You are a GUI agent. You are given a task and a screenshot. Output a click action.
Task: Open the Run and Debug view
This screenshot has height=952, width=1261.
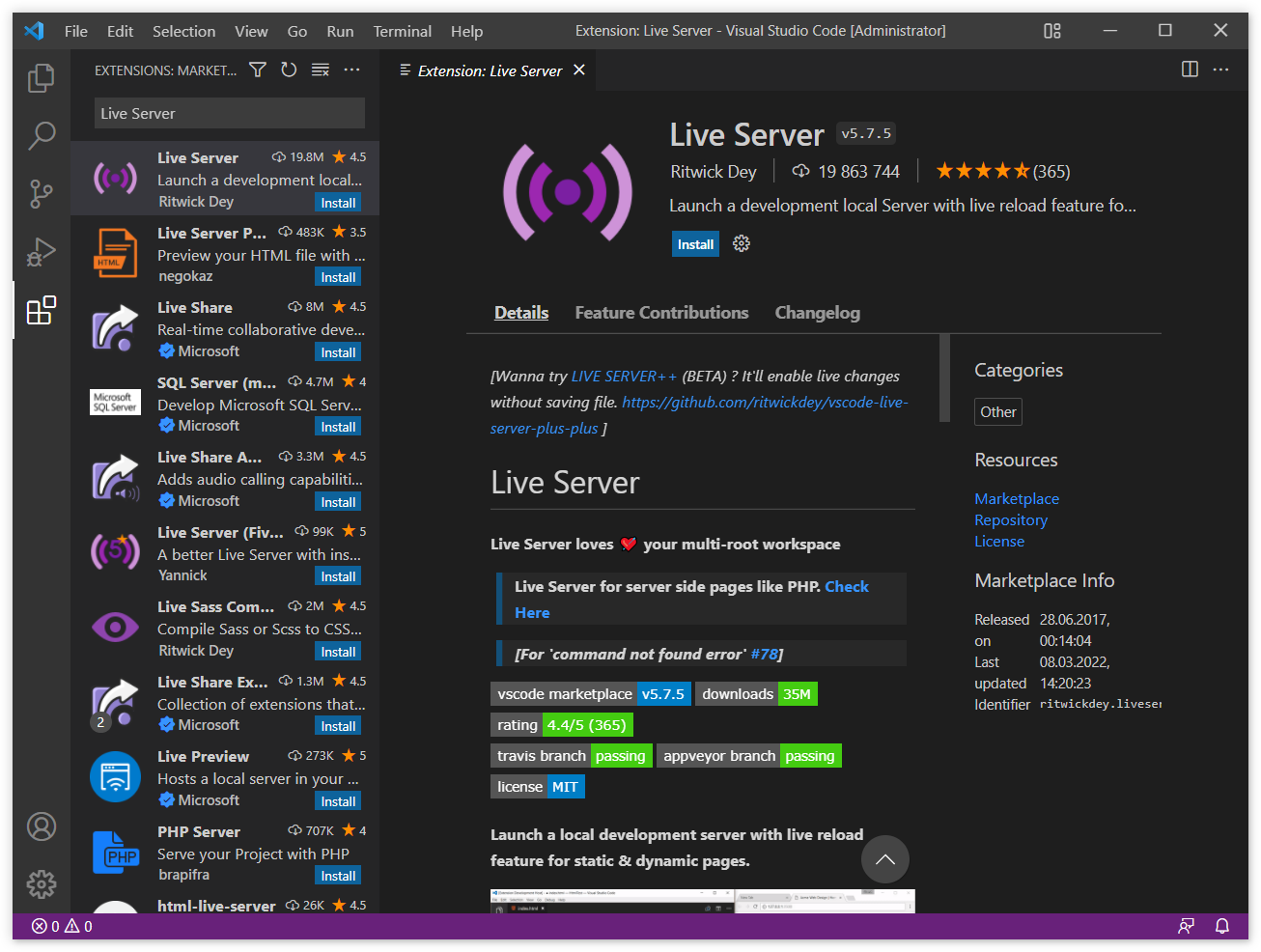pyautogui.click(x=41, y=252)
